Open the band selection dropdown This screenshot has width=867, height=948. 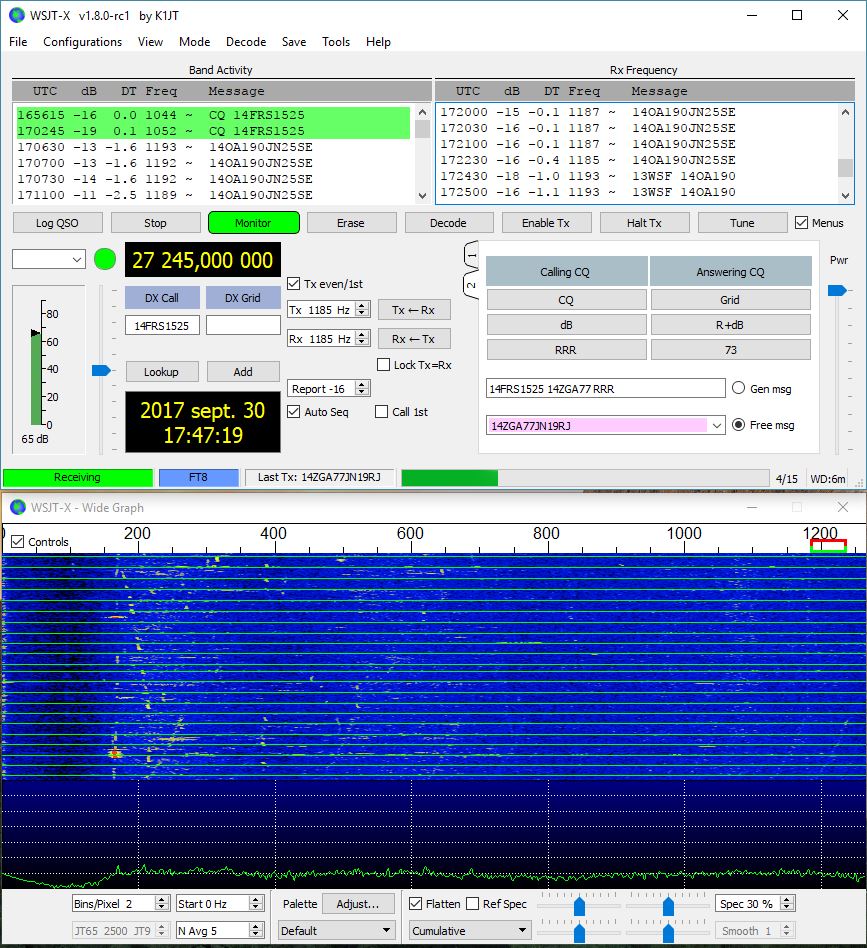[x=48, y=259]
